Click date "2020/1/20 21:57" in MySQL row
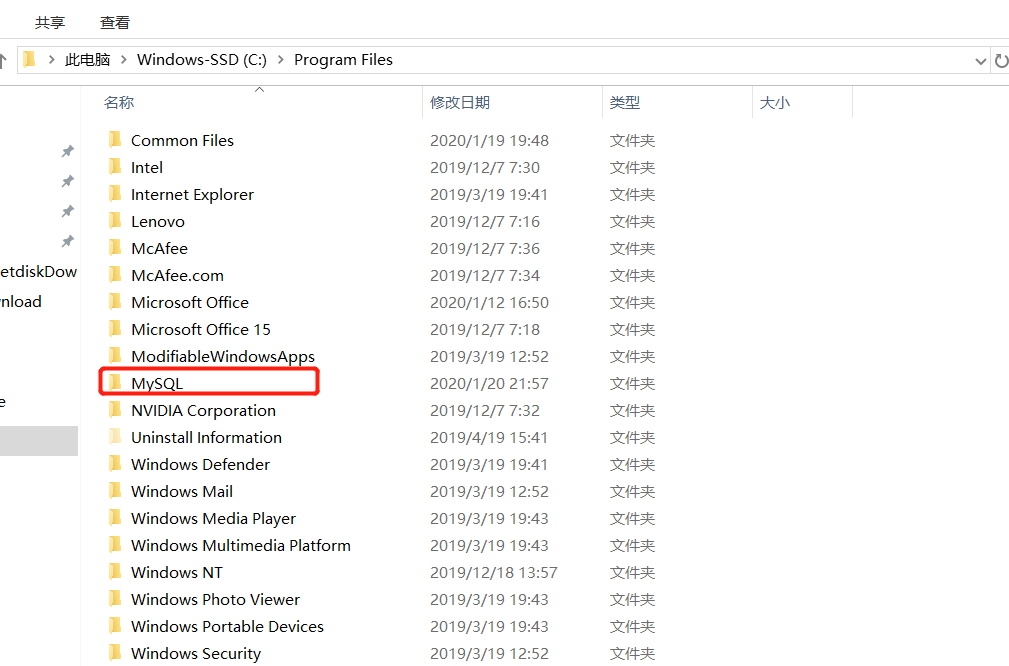The height and width of the screenshot is (666, 1009). (x=489, y=384)
